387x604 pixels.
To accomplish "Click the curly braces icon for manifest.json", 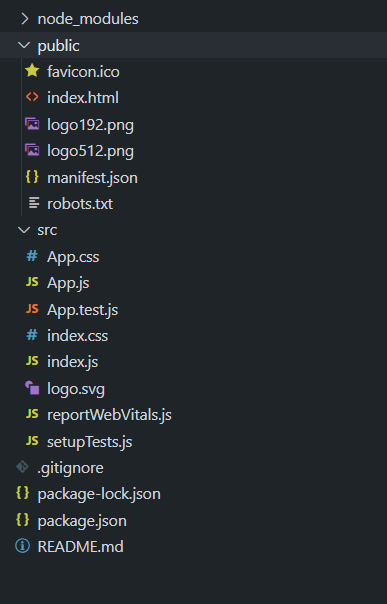I will tap(32, 177).
